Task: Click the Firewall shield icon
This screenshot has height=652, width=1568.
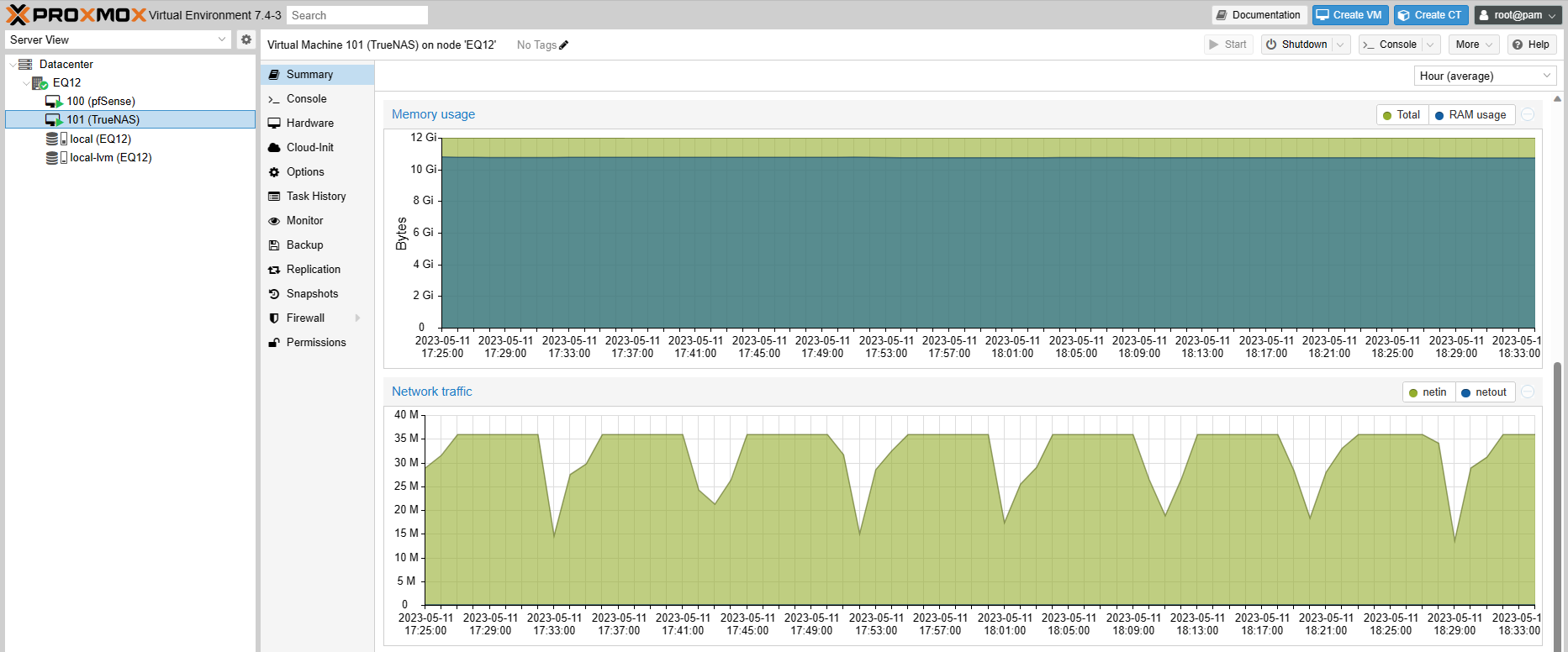Action: tap(274, 318)
